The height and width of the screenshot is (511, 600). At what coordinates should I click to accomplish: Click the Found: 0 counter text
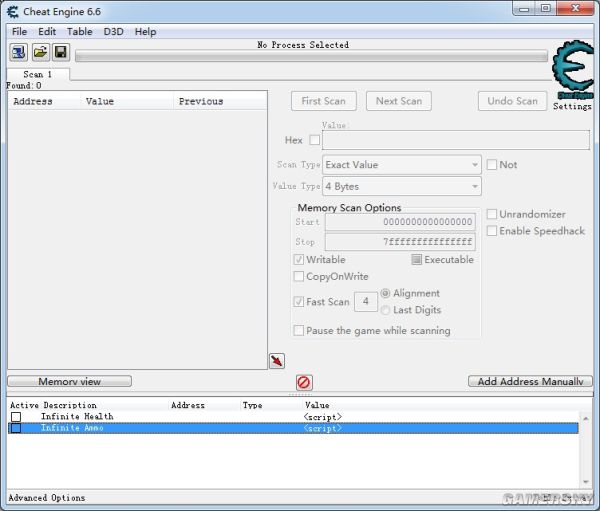[24, 85]
